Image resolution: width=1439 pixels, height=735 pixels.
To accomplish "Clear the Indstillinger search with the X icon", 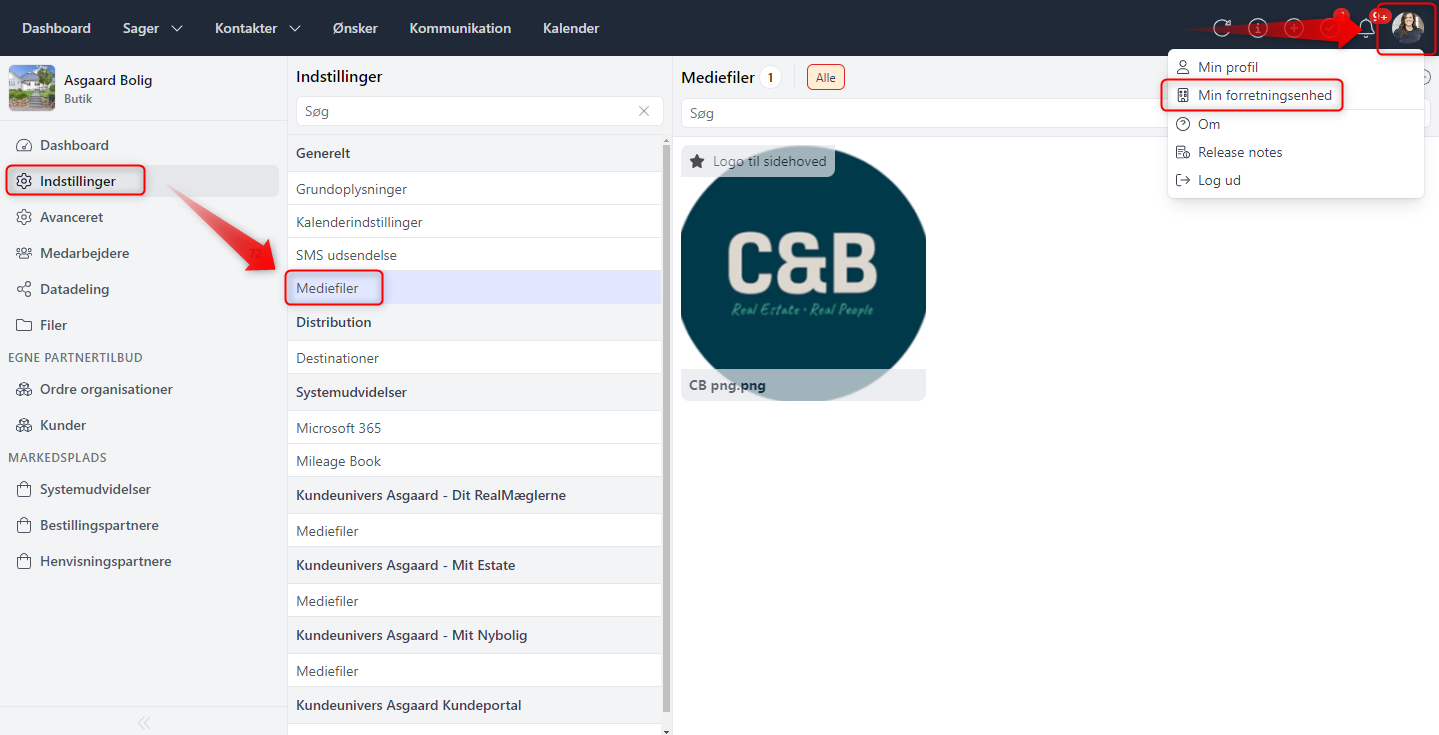I will 644,111.
